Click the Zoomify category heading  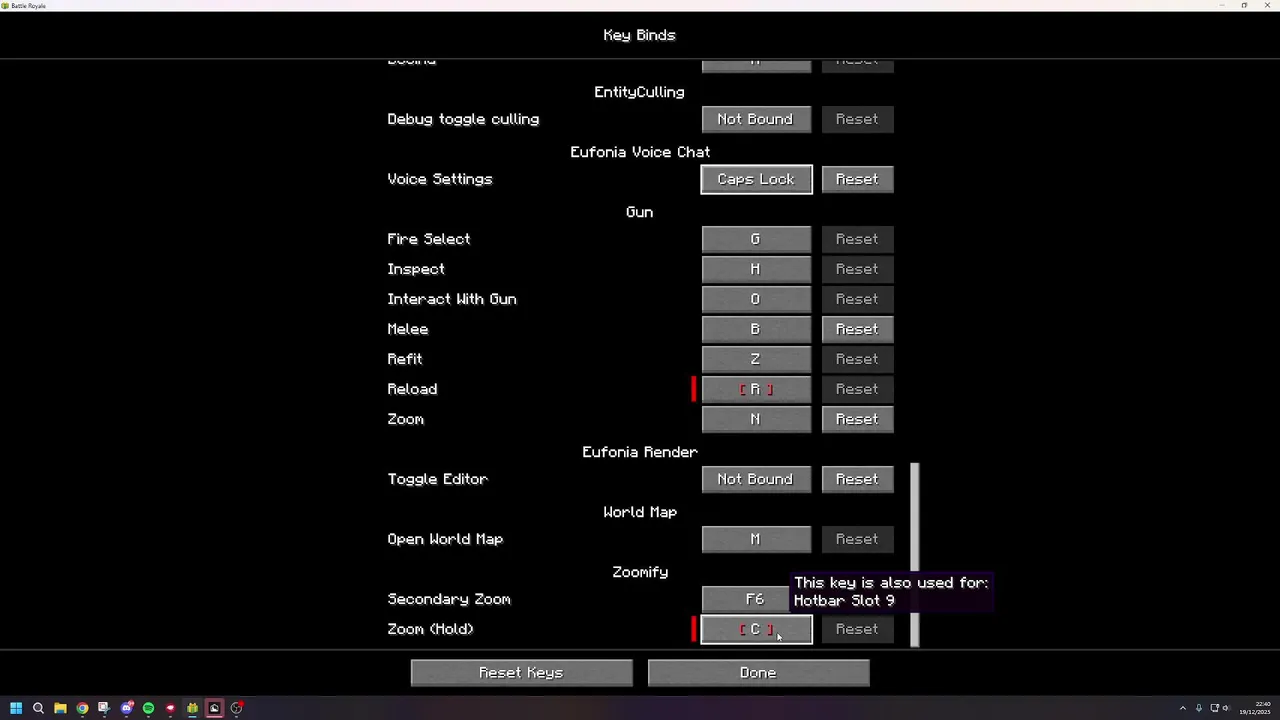pyautogui.click(x=640, y=572)
